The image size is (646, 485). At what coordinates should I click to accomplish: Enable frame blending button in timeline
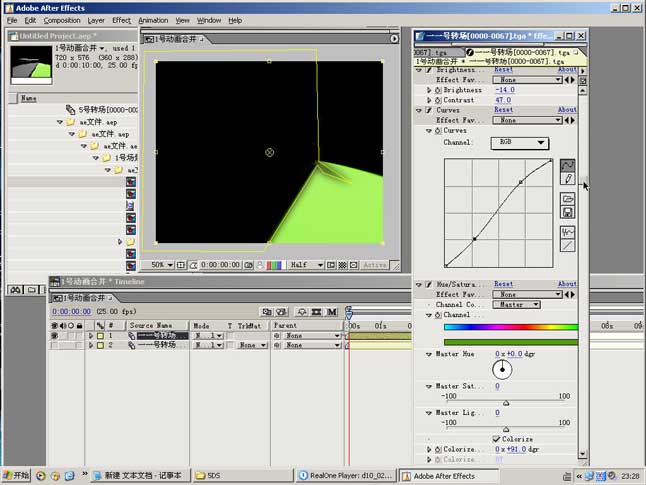(316, 312)
